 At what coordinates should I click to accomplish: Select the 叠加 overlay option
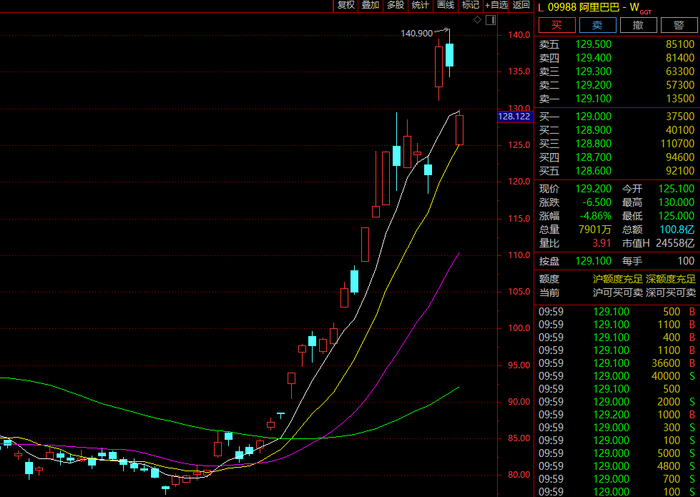(370, 5)
